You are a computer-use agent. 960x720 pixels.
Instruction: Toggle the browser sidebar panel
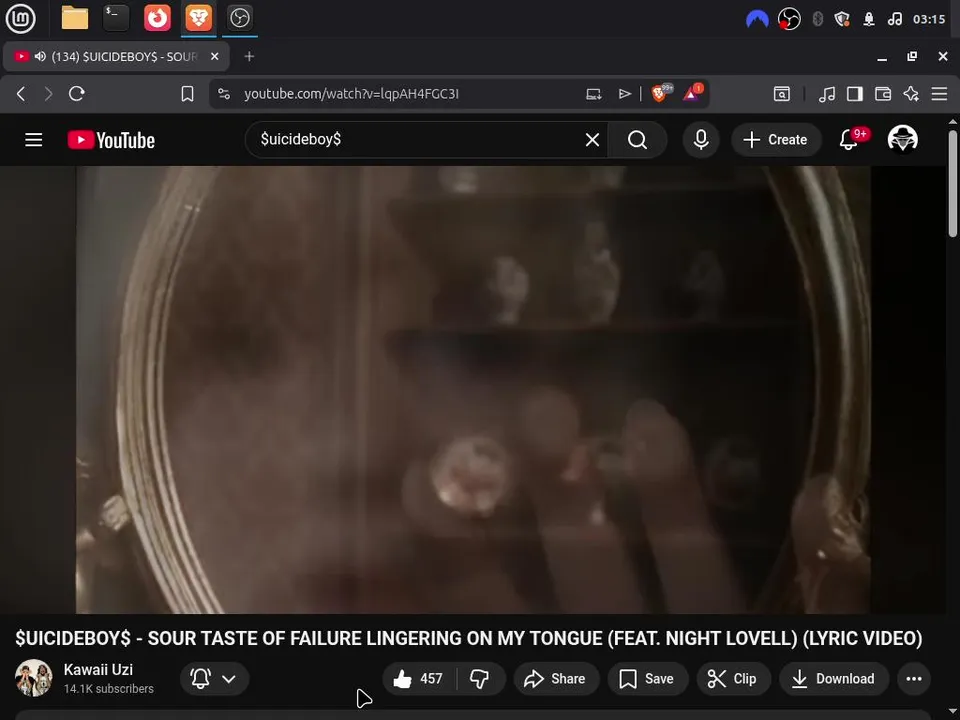855,94
